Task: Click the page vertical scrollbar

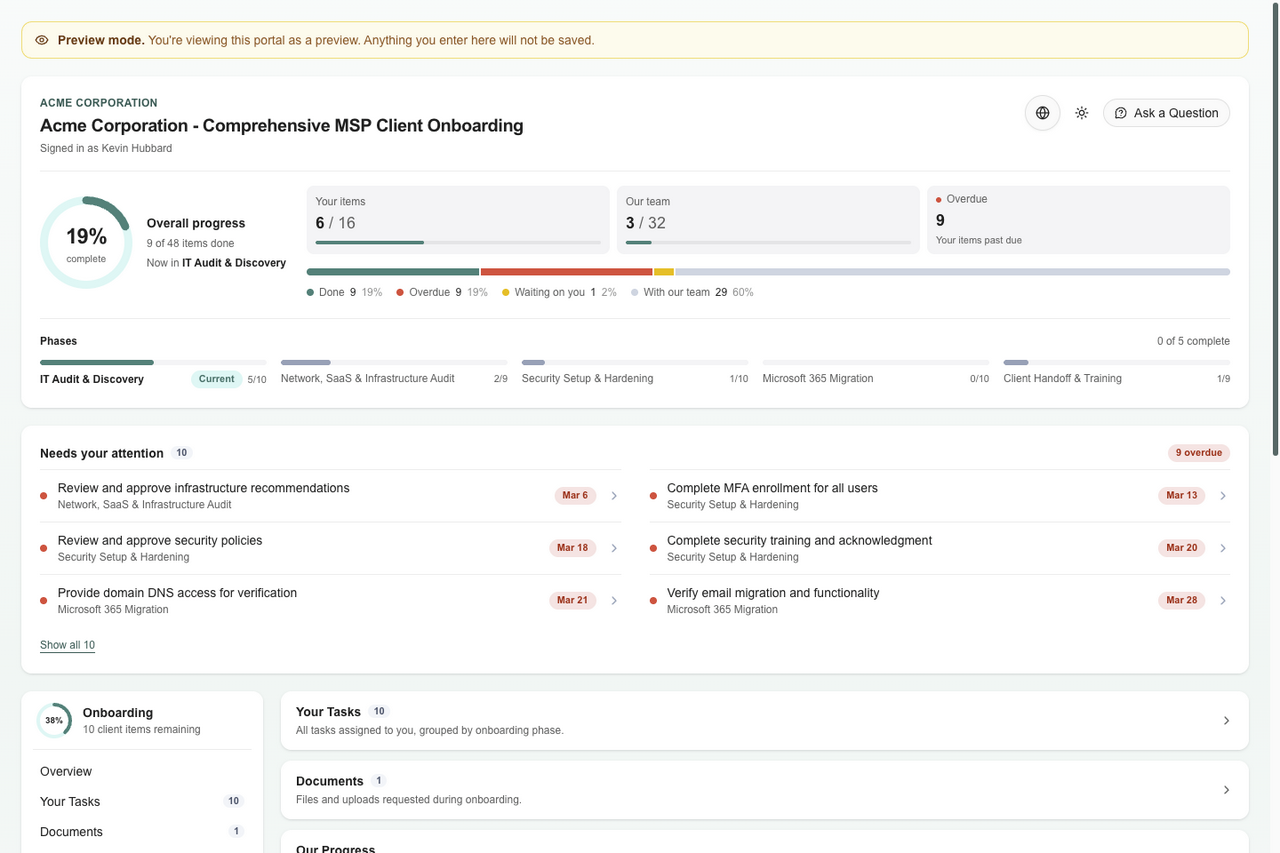Action: pyautogui.click(x=1274, y=229)
